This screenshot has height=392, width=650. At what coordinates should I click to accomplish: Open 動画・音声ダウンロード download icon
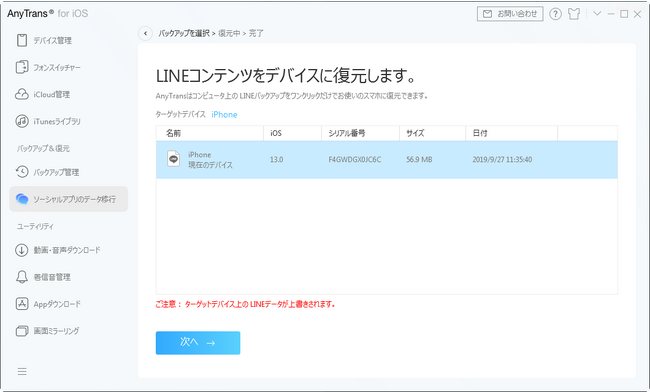pos(22,250)
